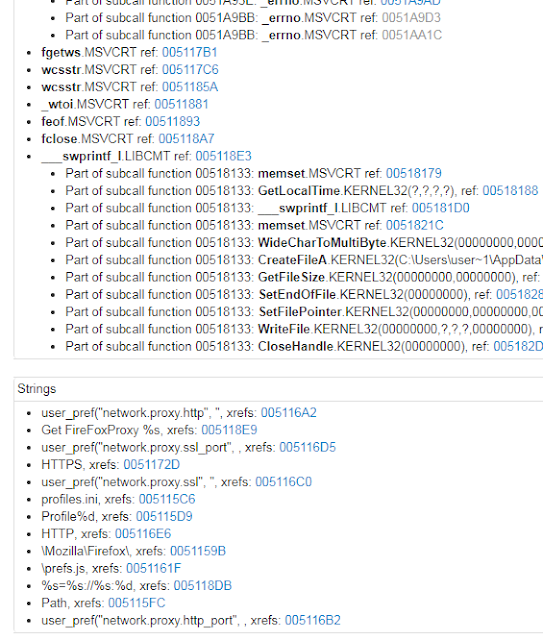Screen dimensions: 543x640
Task: Open memset subcall reference 0051821C
Action: point(414,225)
